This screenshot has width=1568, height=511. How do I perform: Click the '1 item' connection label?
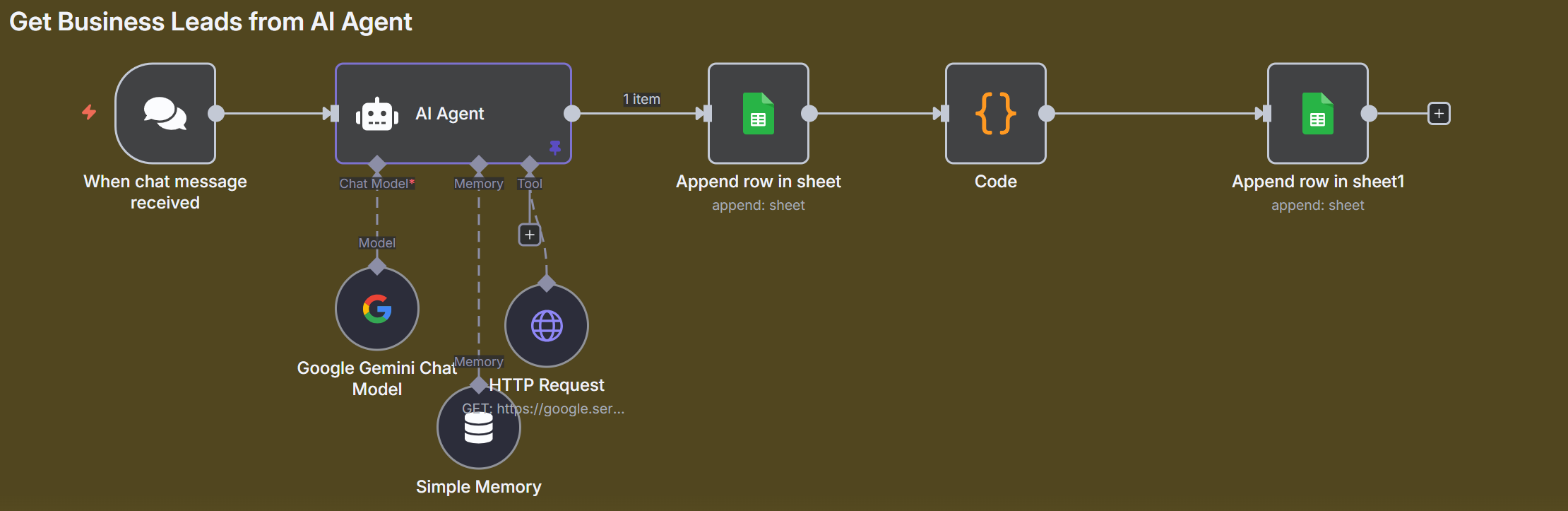(x=641, y=100)
